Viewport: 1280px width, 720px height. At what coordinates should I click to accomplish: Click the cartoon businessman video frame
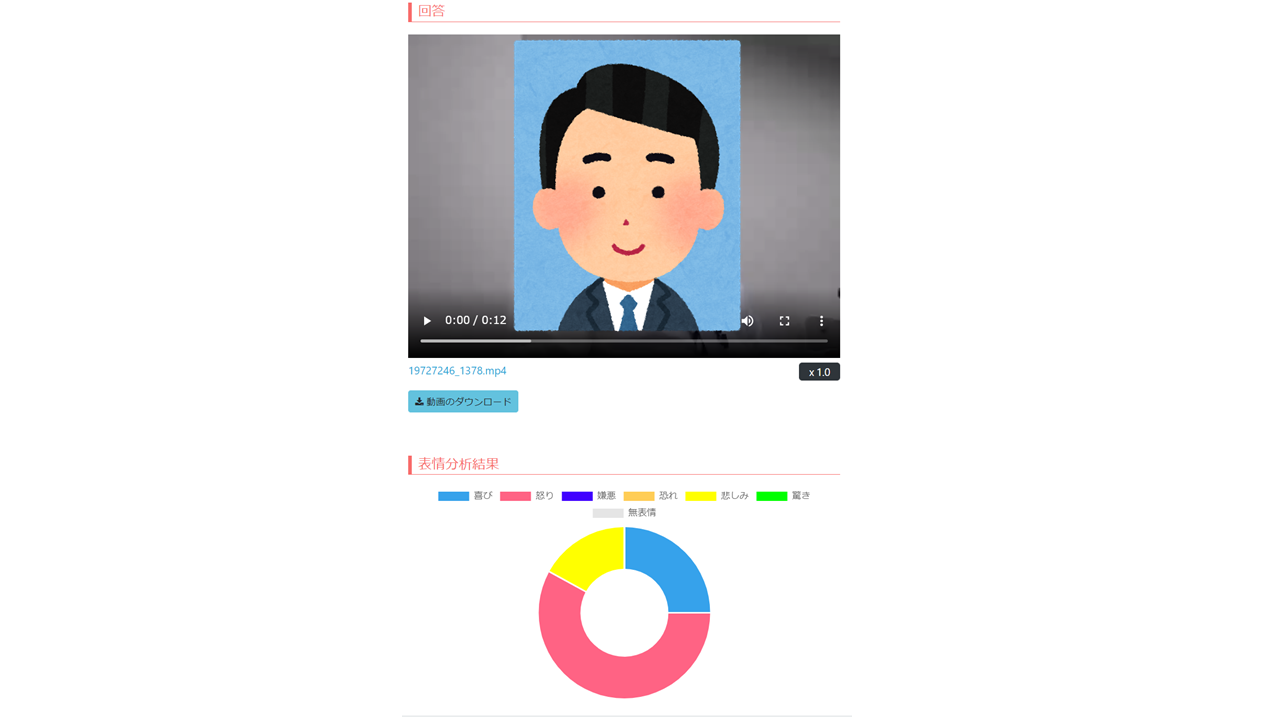pyautogui.click(x=627, y=186)
